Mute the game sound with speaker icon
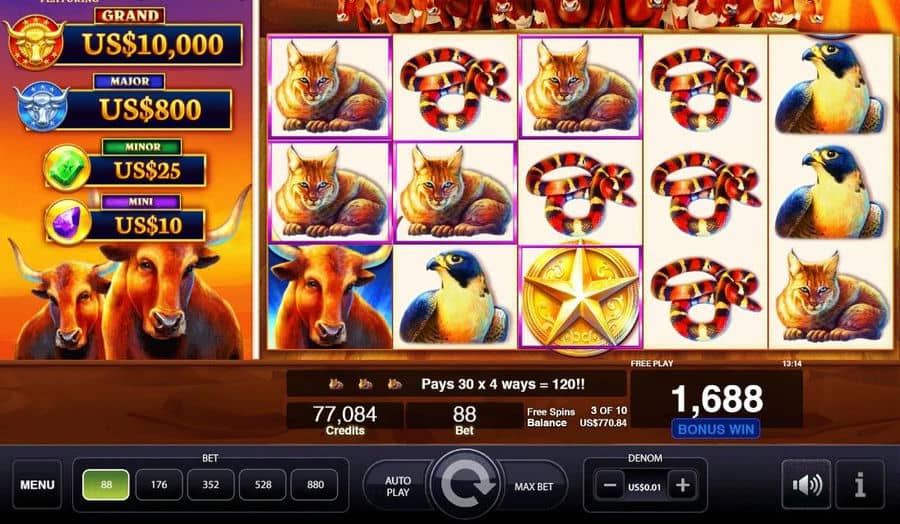 pyautogui.click(x=806, y=484)
